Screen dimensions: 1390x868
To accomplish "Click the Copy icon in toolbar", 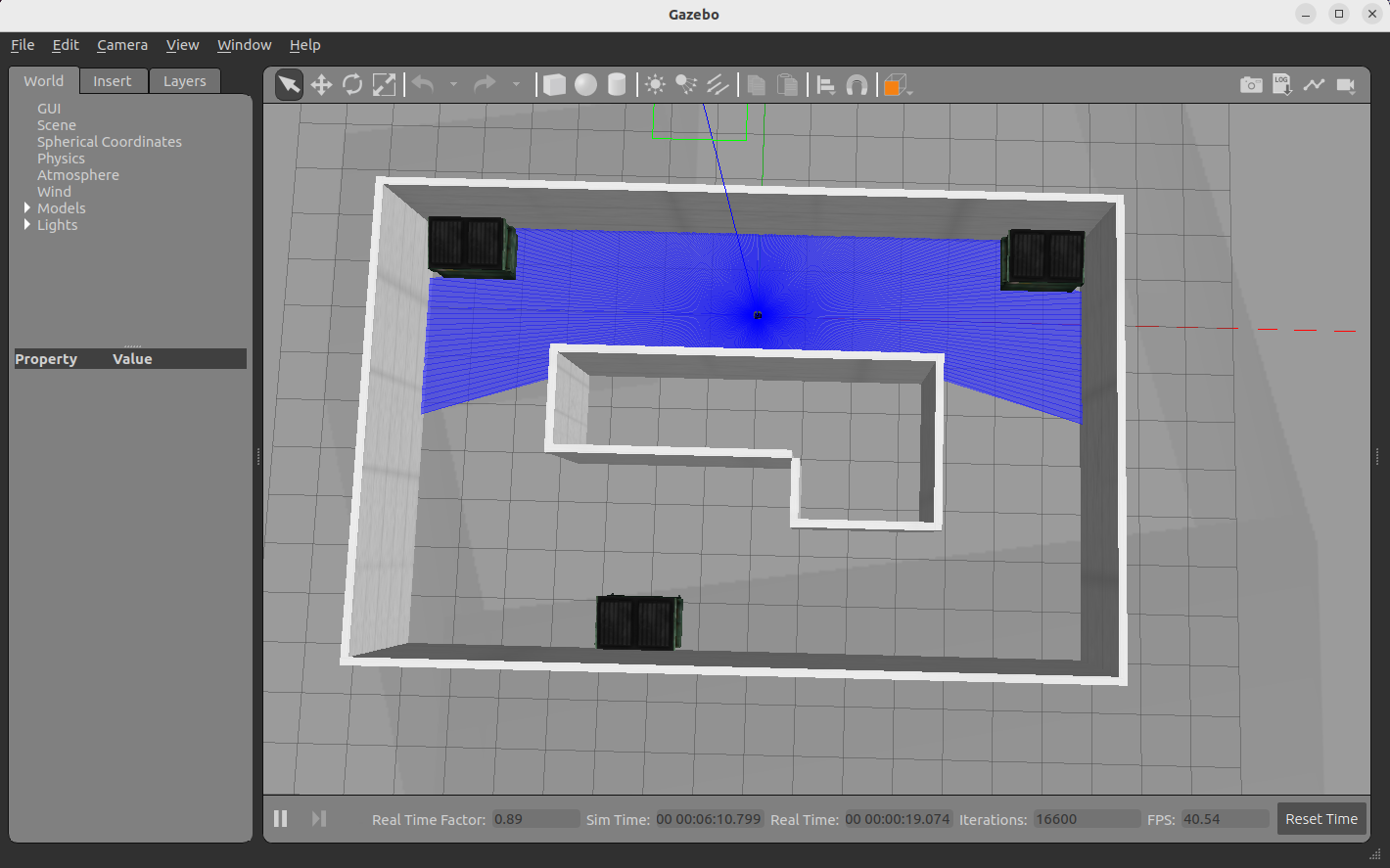I will pos(756,85).
